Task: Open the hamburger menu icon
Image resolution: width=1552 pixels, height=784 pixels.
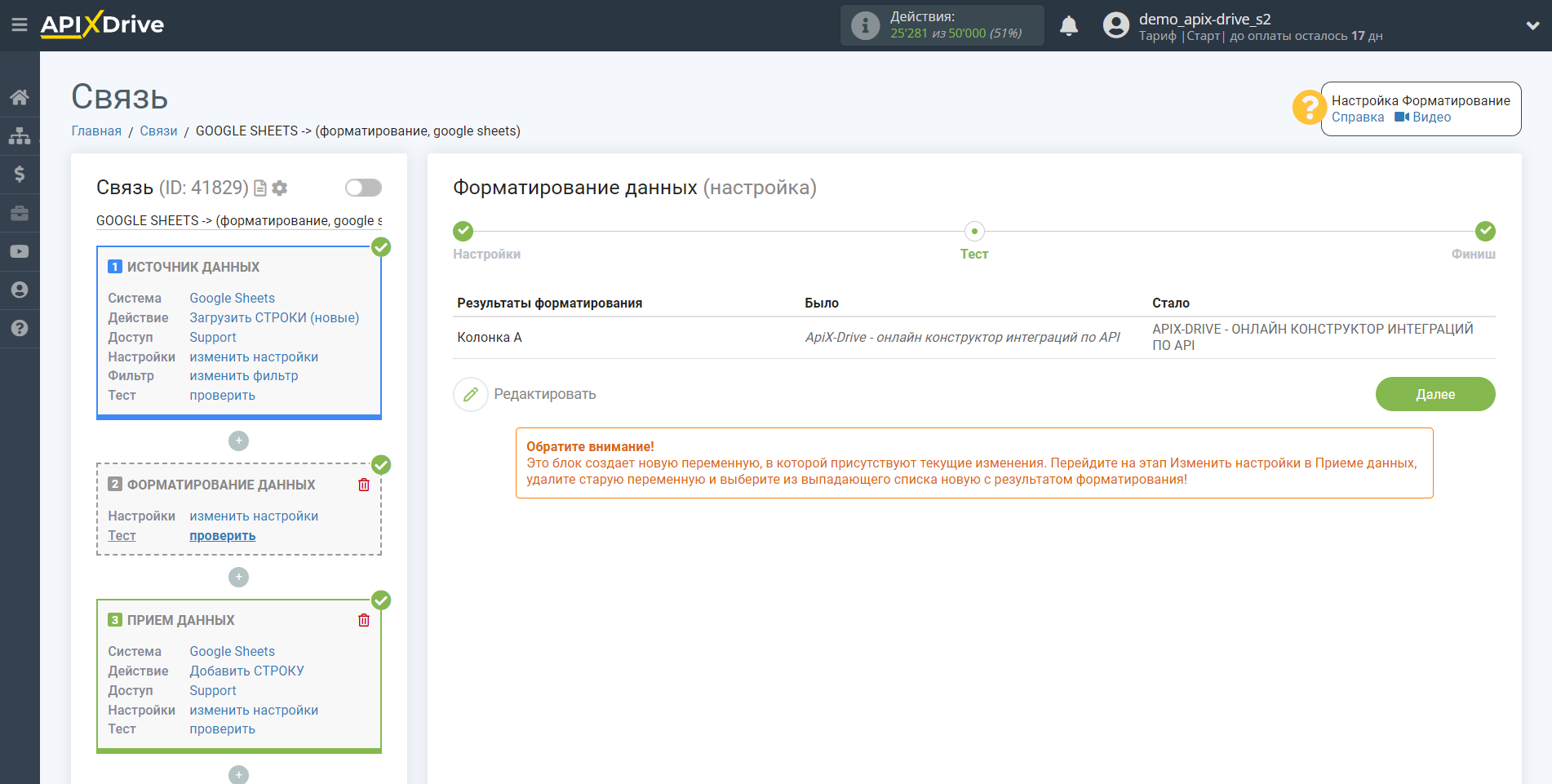Action: [20, 25]
